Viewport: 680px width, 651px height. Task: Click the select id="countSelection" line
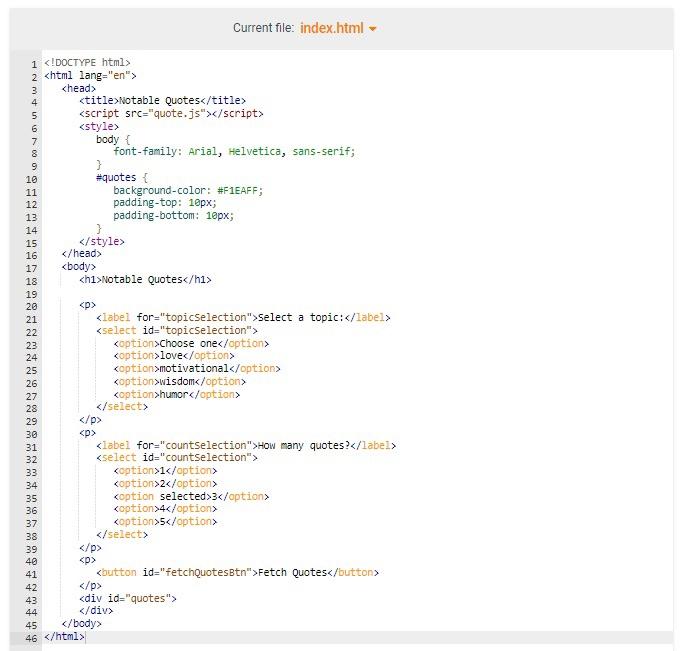tap(177, 458)
